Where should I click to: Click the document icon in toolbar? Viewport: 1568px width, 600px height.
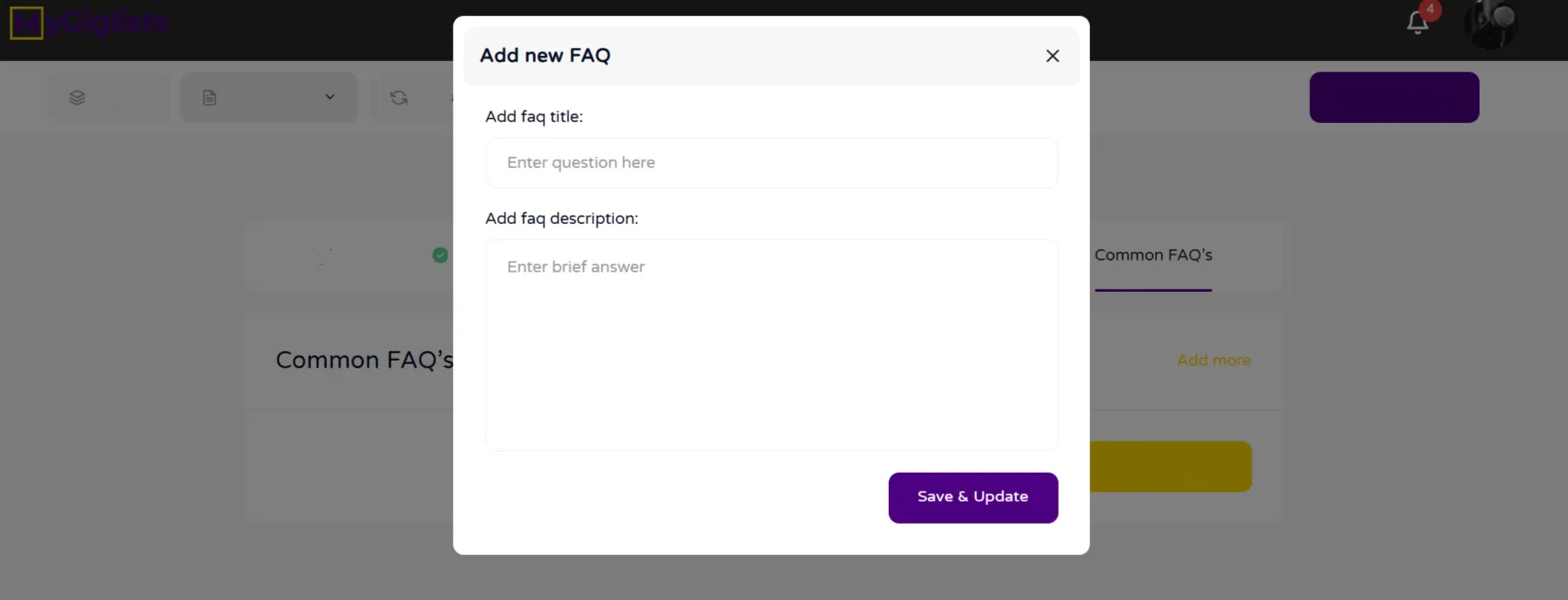click(210, 98)
